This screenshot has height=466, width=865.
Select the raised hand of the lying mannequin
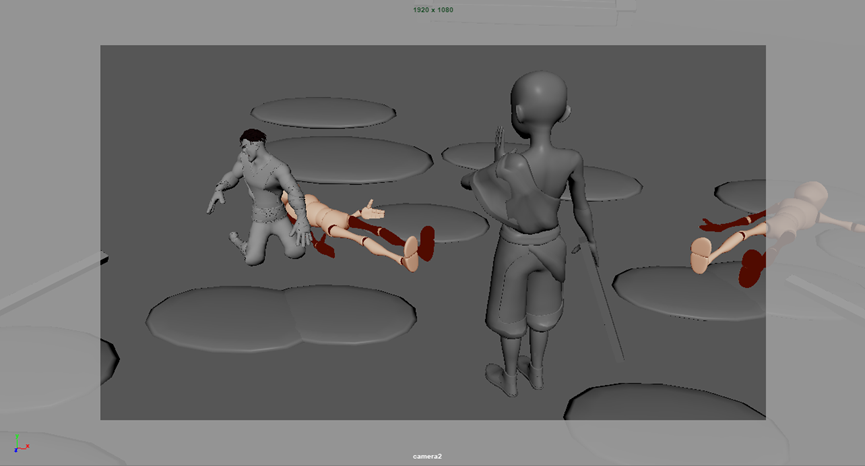(371, 210)
